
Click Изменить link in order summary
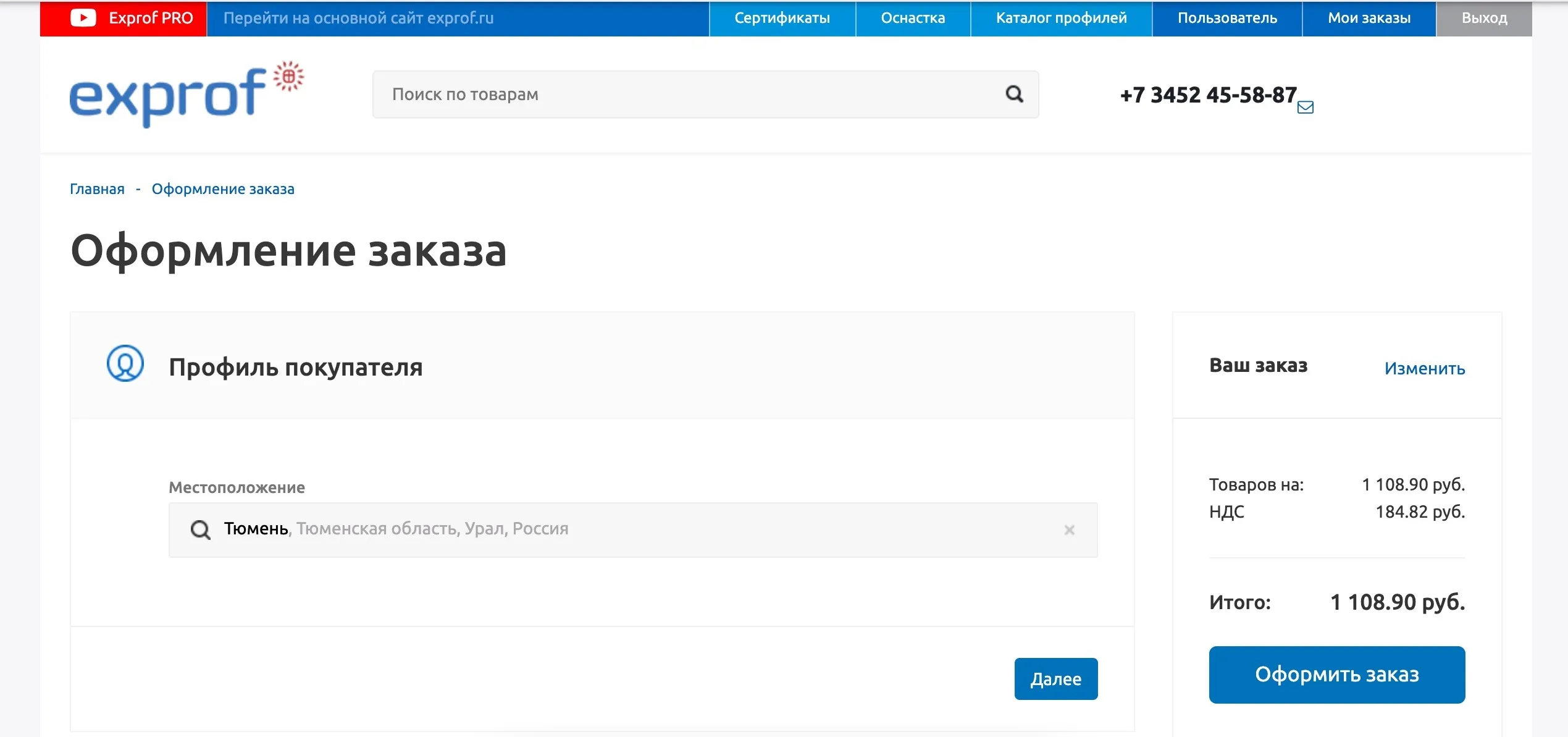[1424, 369]
